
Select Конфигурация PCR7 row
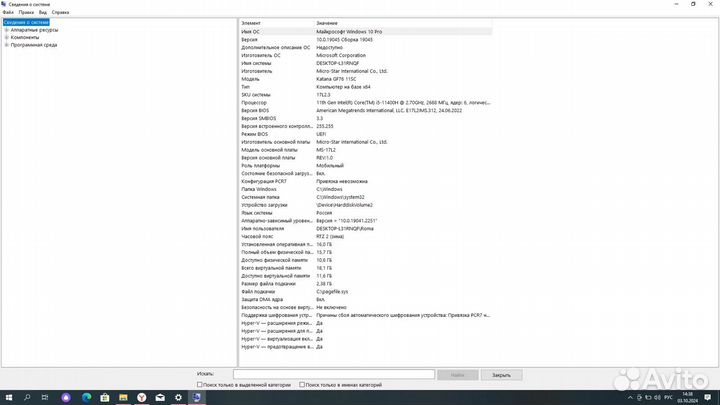coord(366,181)
